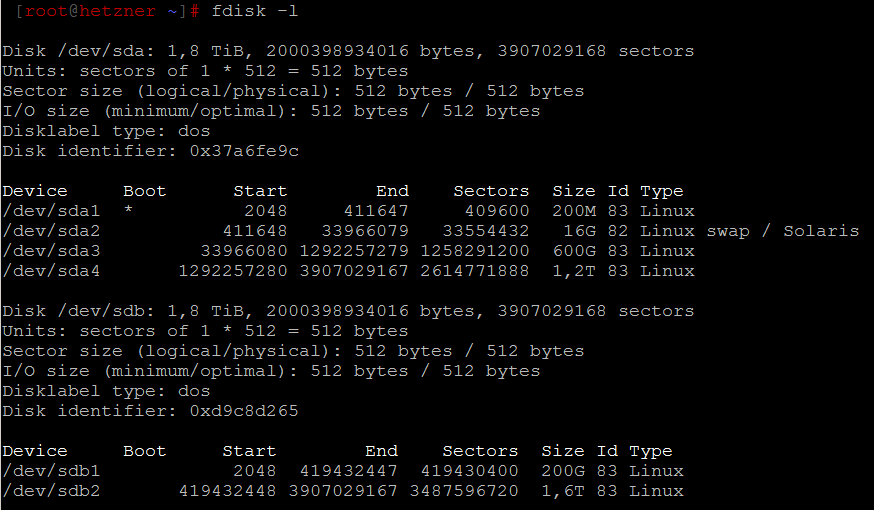Click the boot flag asterisk on sda1
Screen dimensions: 874x510
(128, 211)
